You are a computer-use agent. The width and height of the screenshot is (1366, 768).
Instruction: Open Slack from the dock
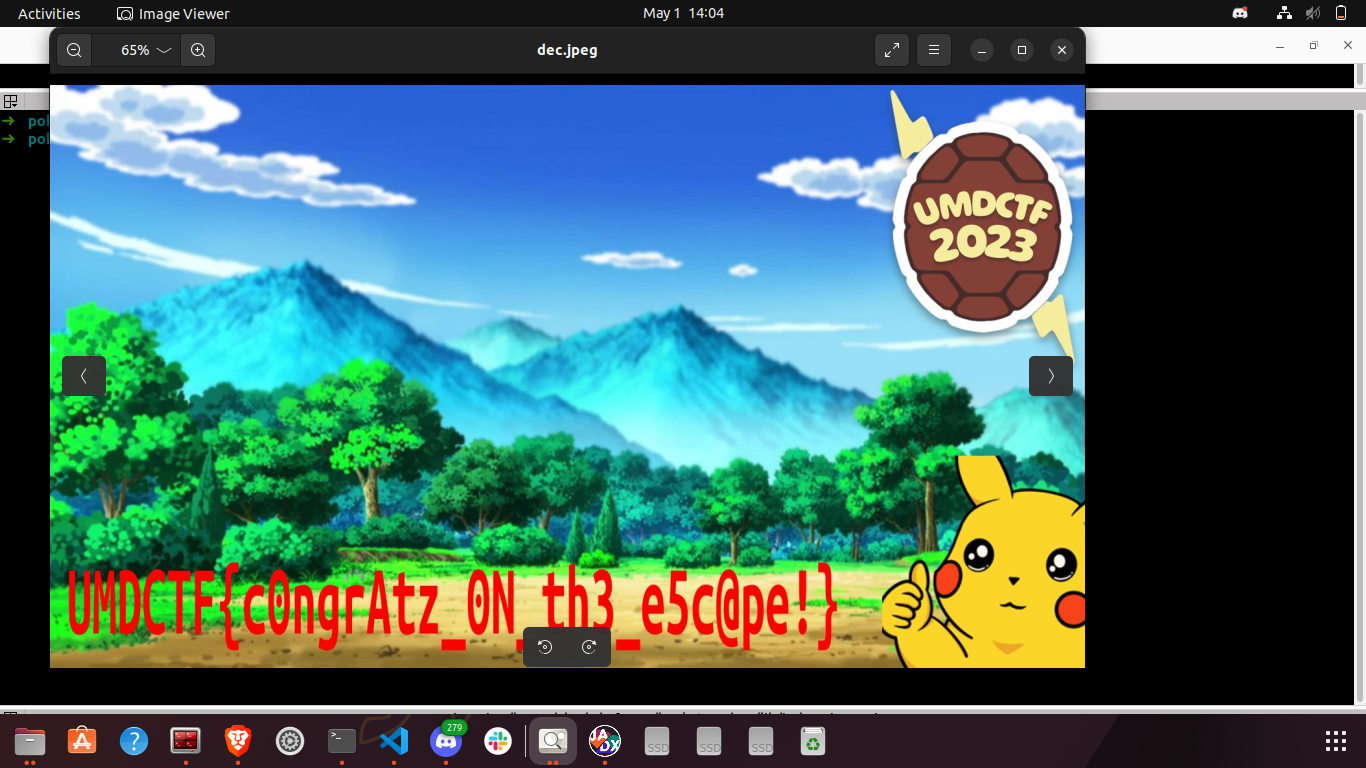(x=498, y=741)
